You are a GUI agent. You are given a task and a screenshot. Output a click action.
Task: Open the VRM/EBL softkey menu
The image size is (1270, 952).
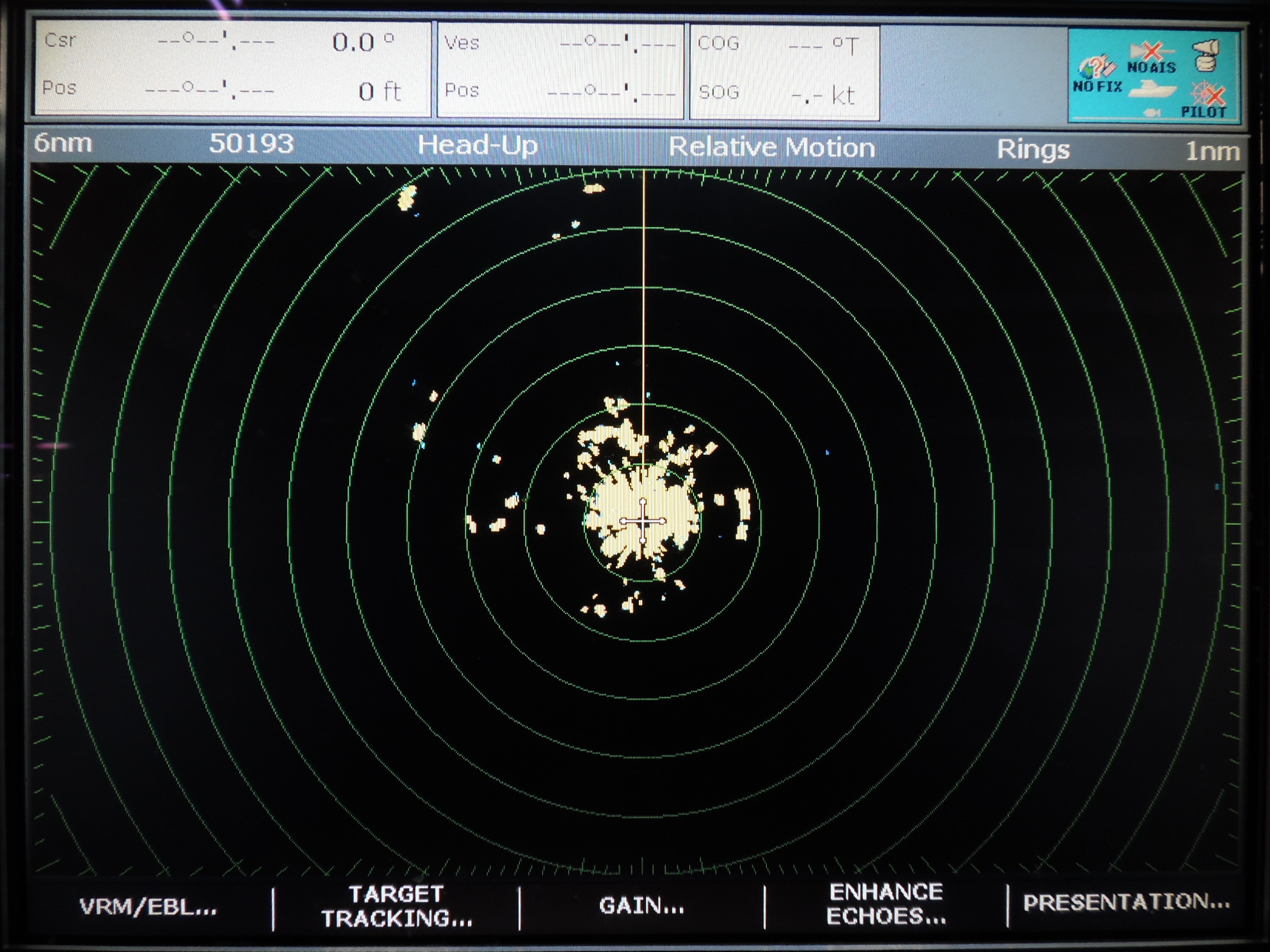[148, 907]
